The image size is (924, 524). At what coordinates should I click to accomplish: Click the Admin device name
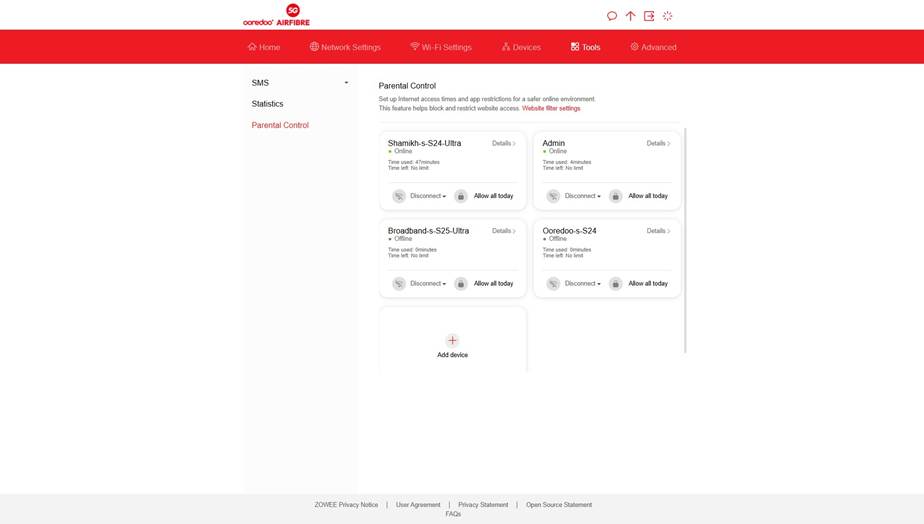[x=553, y=143]
